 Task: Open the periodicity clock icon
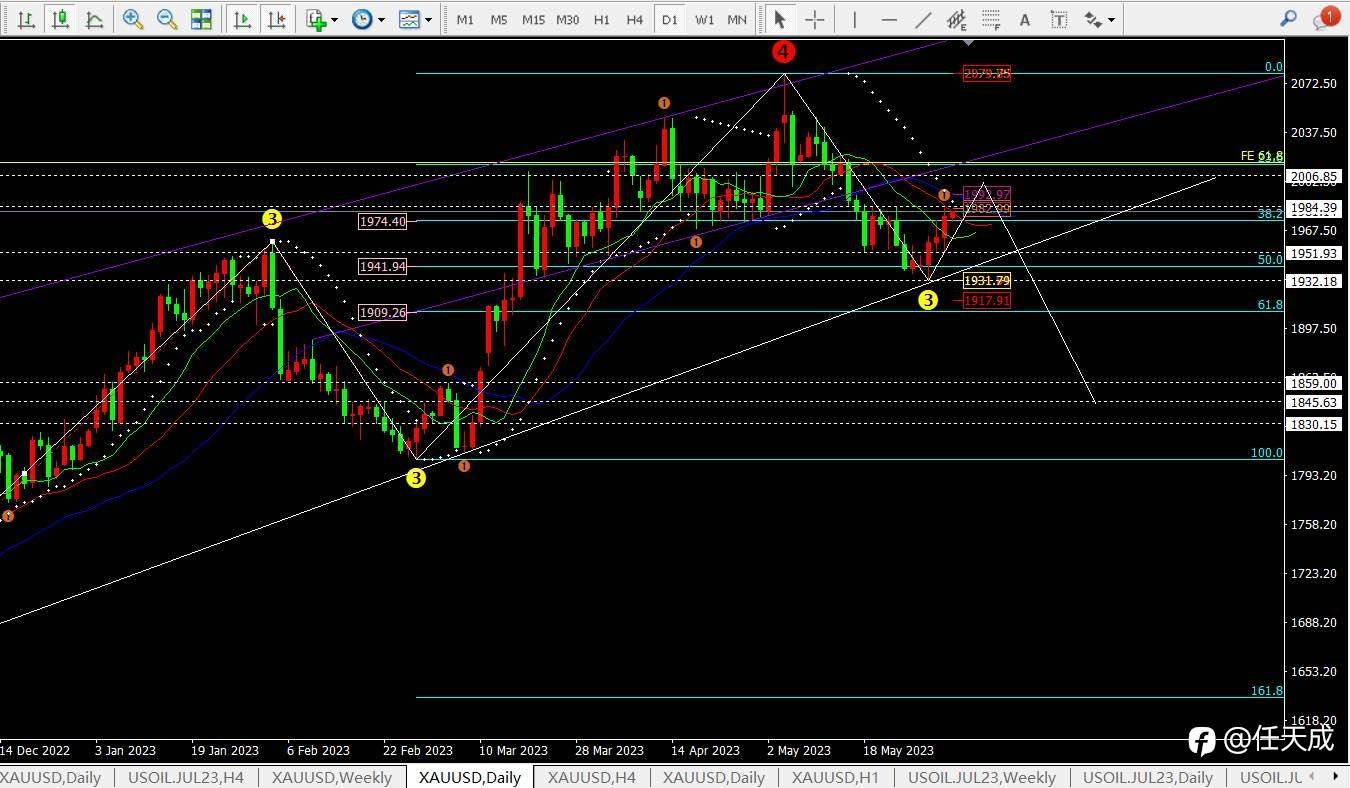pos(362,19)
